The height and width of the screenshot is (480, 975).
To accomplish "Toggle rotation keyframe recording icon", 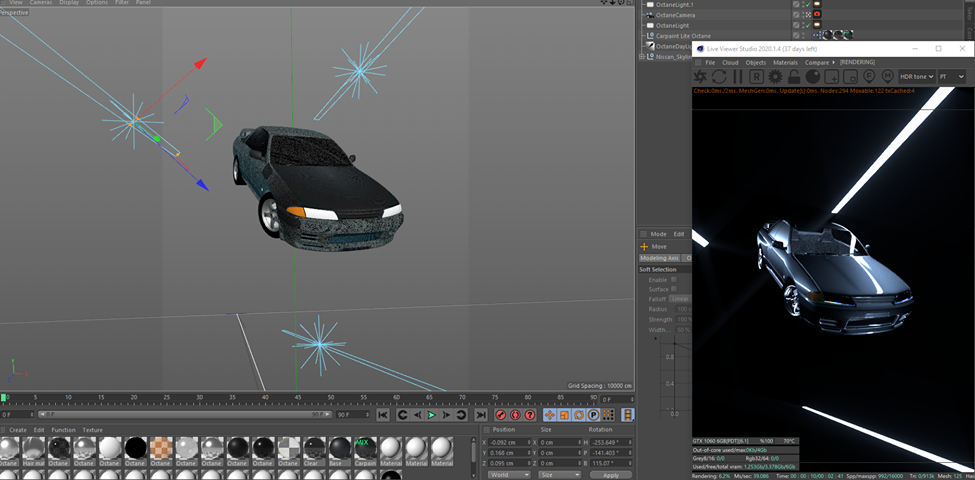I will [579, 415].
